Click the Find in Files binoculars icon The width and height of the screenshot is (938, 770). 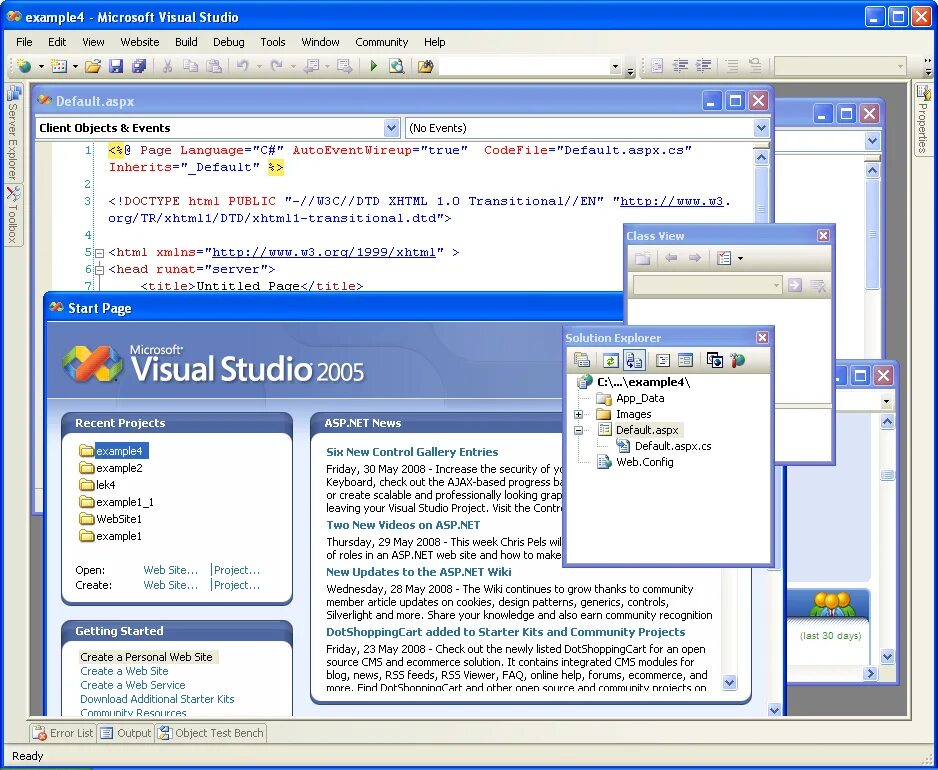(x=425, y=66)
